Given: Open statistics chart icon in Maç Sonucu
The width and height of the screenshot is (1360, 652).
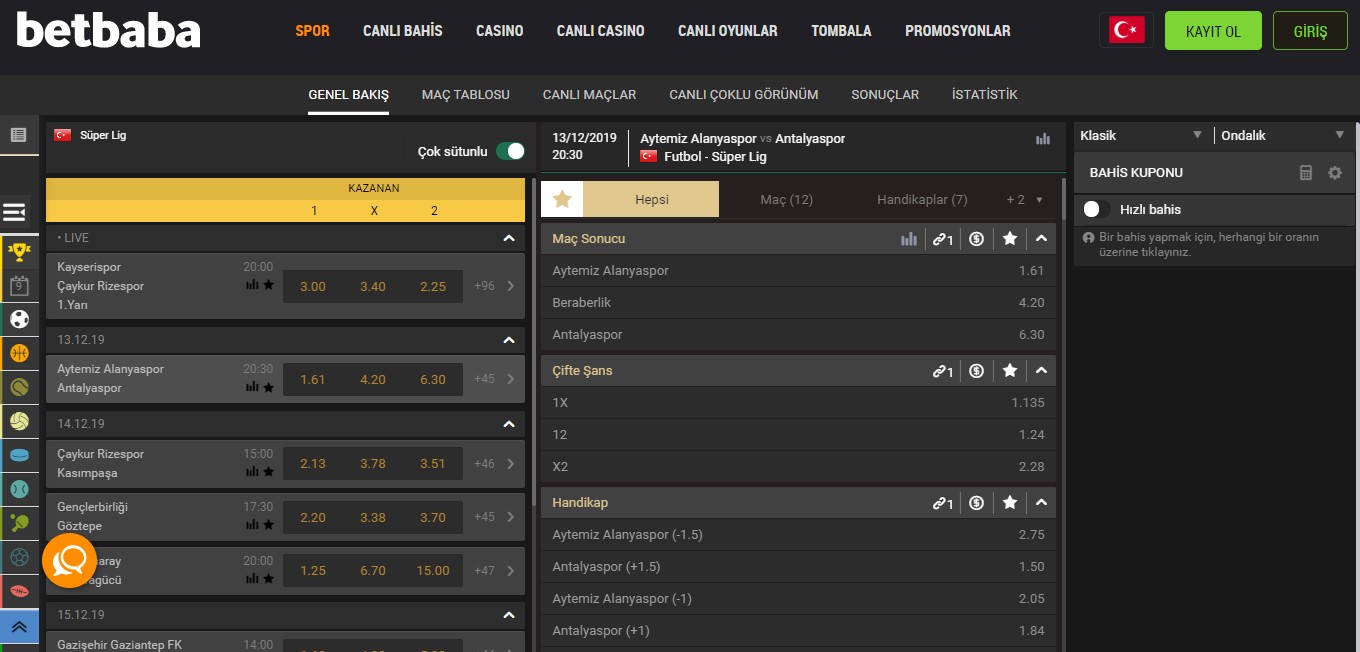Looking at the screenshot, I should pos(909,239).
